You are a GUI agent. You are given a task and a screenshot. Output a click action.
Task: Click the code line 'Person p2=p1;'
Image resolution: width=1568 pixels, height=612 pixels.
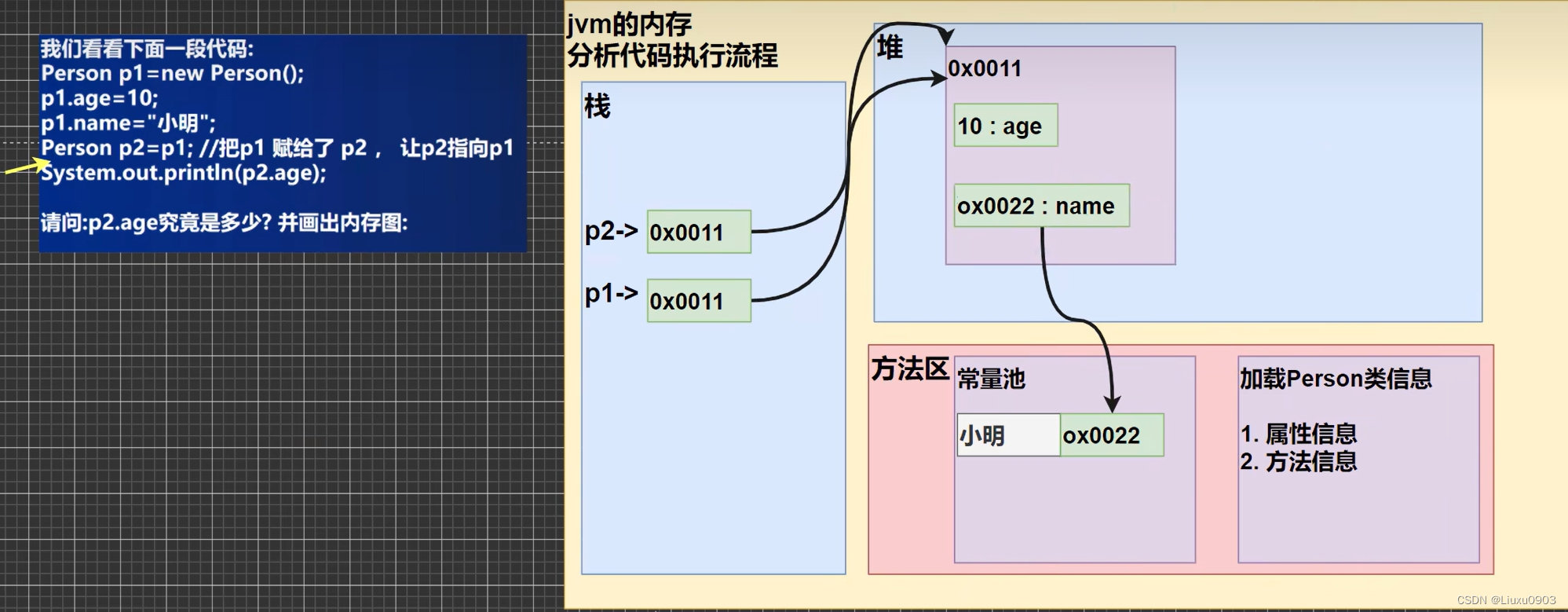[117, 148]
